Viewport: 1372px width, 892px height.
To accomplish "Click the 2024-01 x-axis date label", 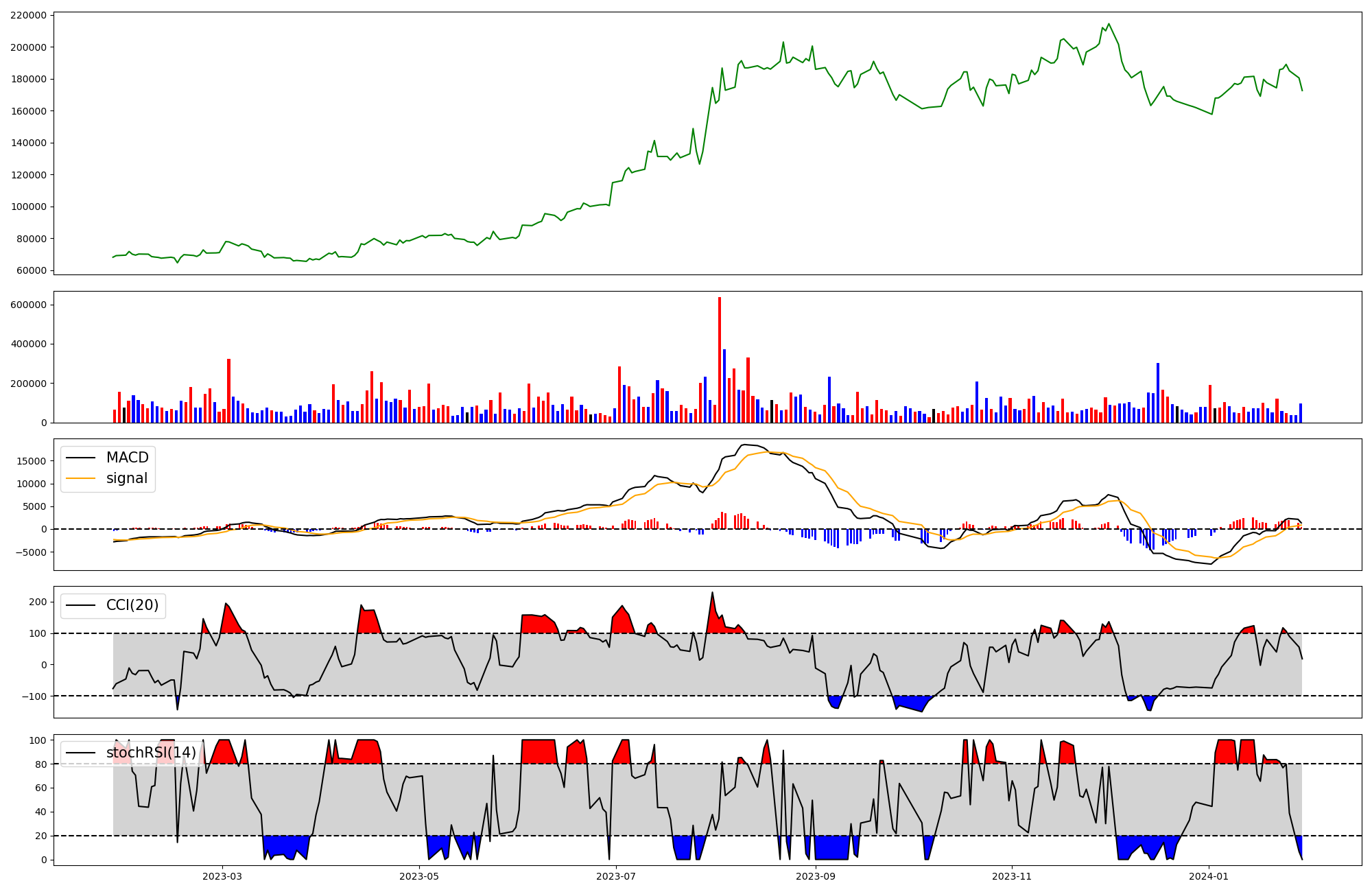I will click(x=1209, y=876).
